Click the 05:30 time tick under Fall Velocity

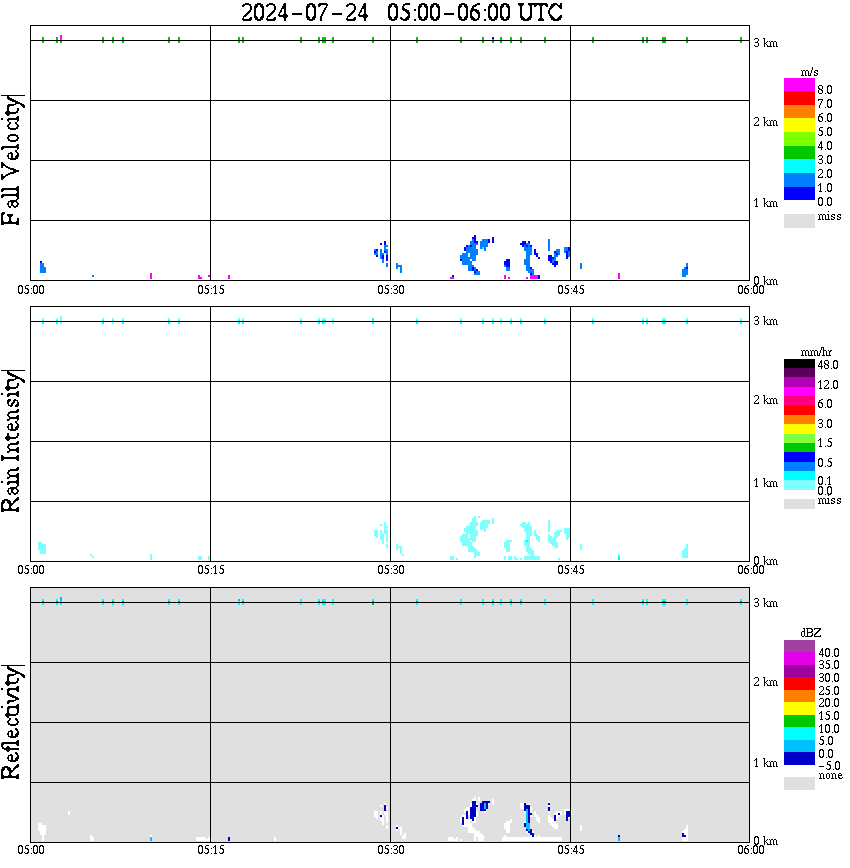(x=390, y=290)
